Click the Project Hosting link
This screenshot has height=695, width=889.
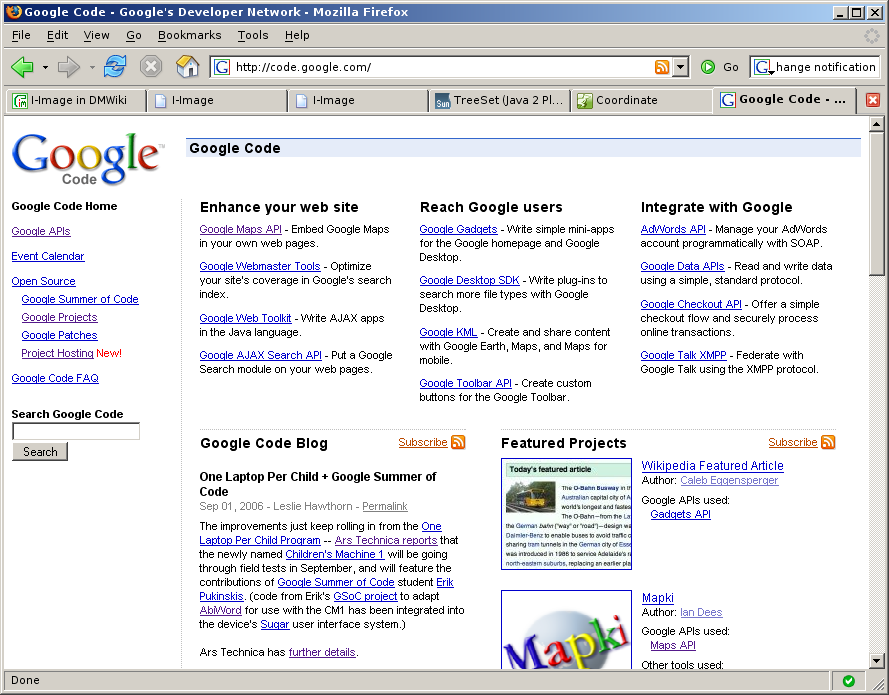[x=57, y=353]
